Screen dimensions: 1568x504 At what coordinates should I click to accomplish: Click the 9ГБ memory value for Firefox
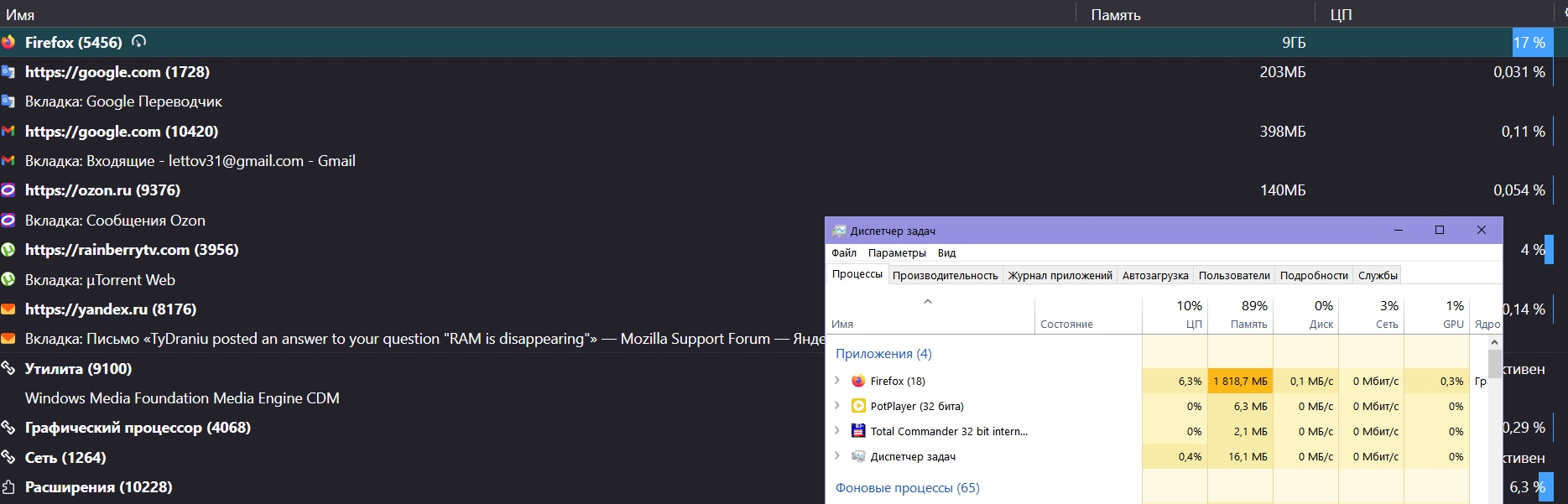coord(1294,43)
